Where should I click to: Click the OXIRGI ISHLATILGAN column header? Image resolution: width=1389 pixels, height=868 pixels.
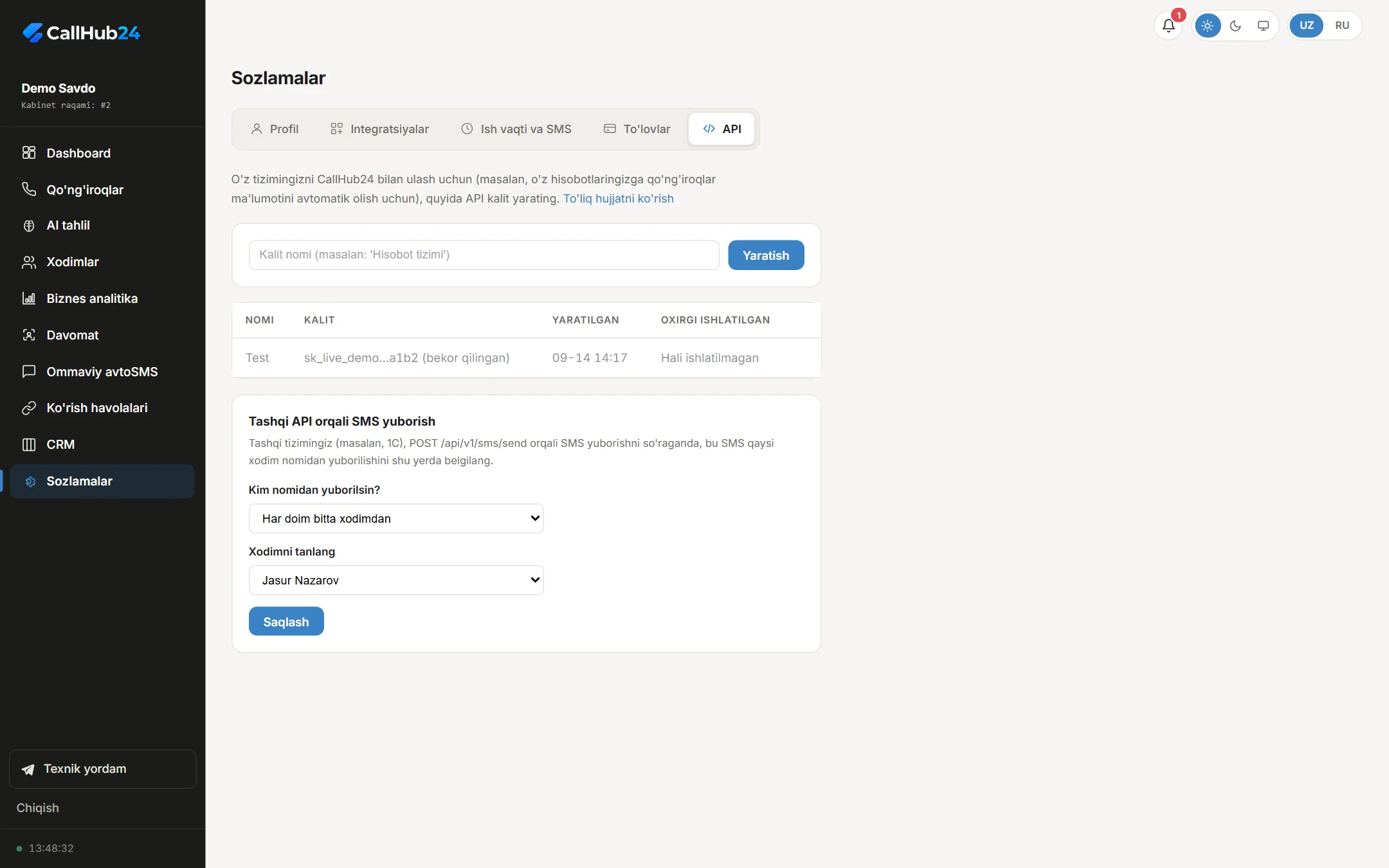tap(715, 320)
